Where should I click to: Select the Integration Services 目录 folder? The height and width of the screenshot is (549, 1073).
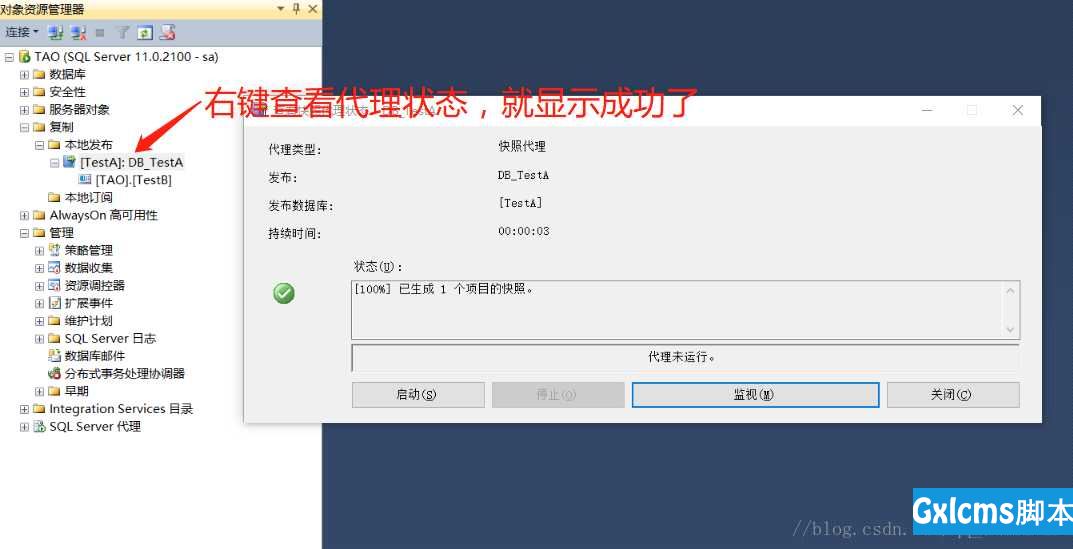point(121,409)
